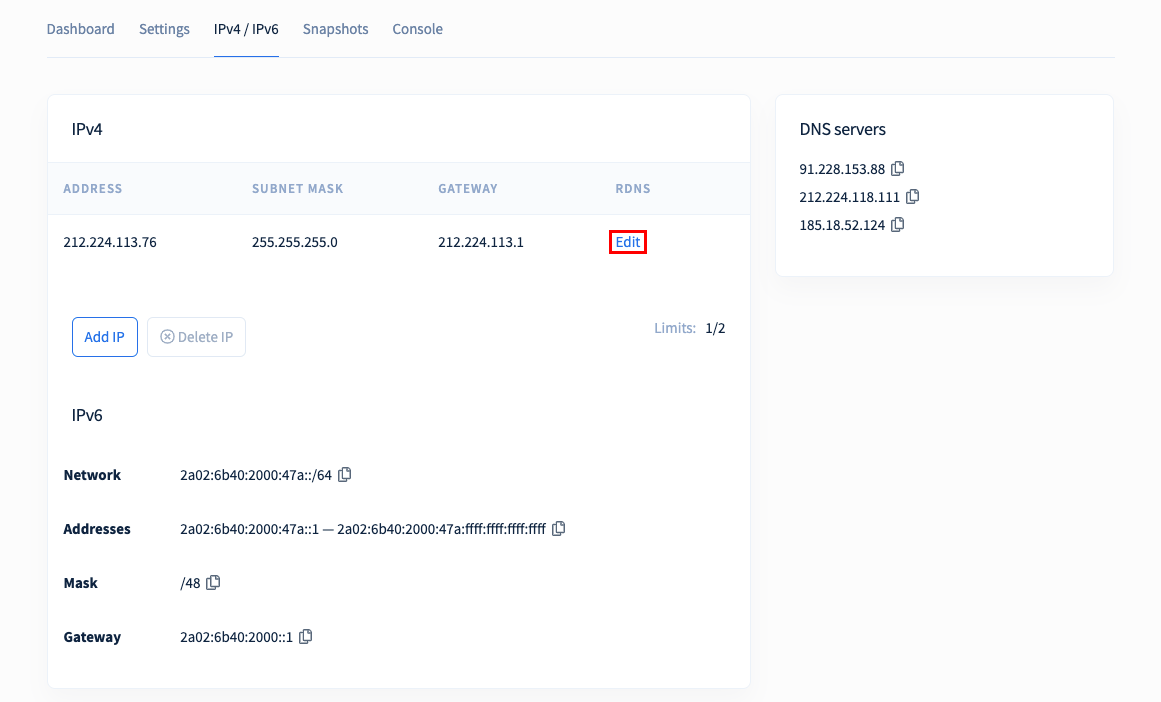
Task: Open the Dashboard tab
Action: [x=81, y=29]
